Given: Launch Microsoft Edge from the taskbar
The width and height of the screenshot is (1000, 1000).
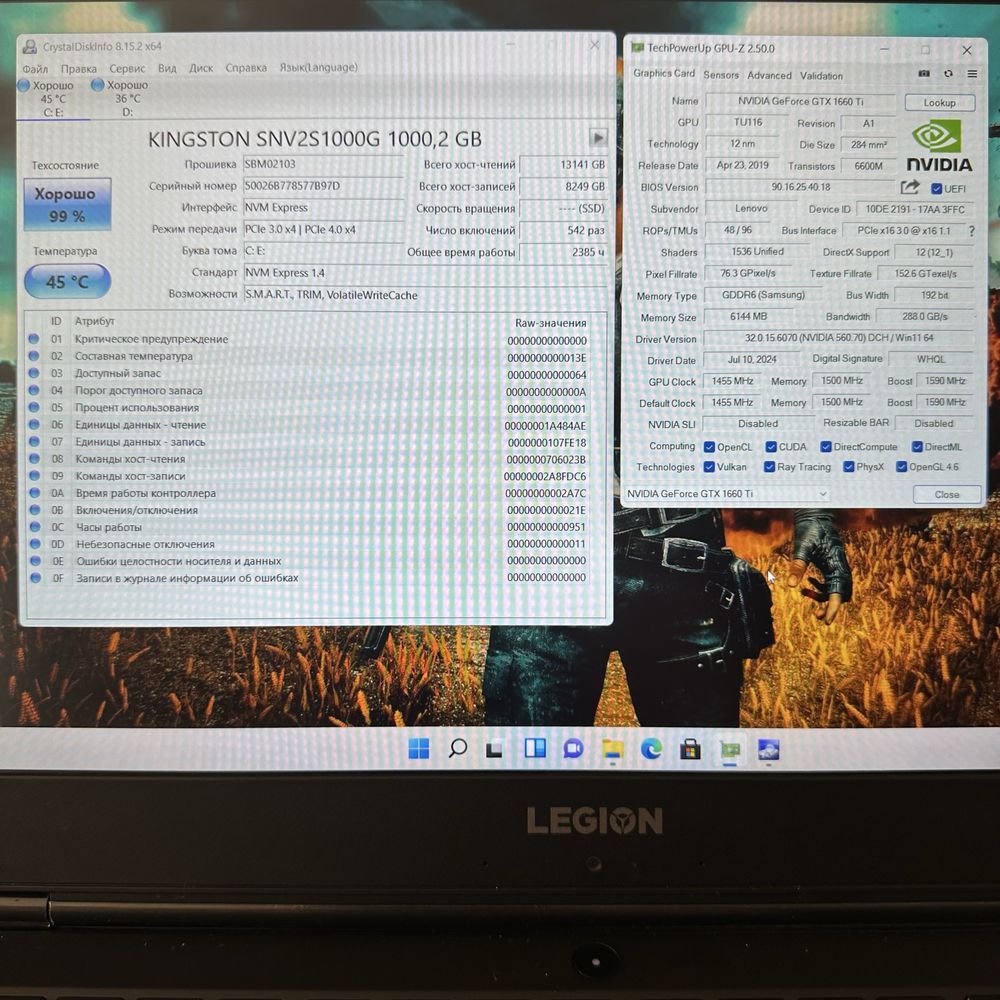Looking at the screenshot, I should point(651,749).
